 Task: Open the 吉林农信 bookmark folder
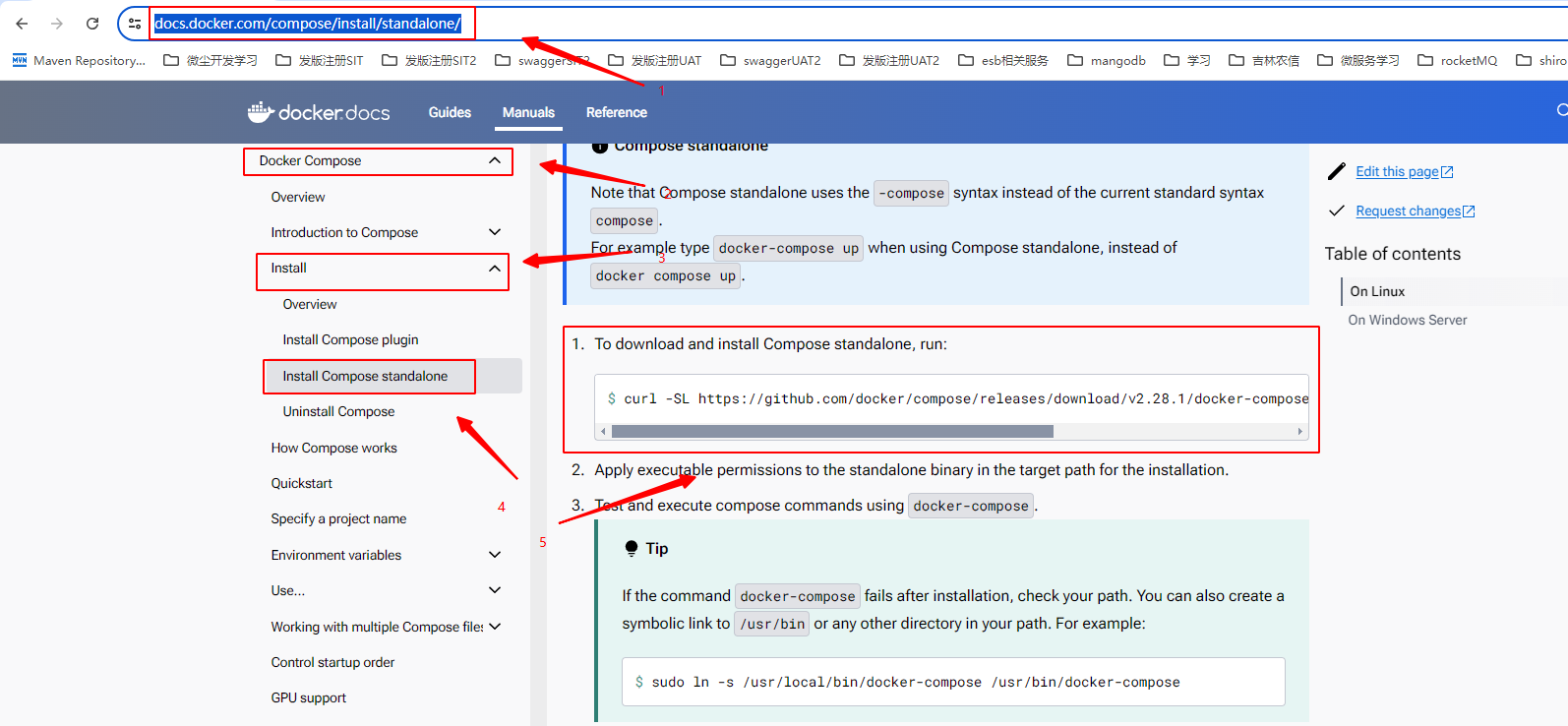point(1264,60)
